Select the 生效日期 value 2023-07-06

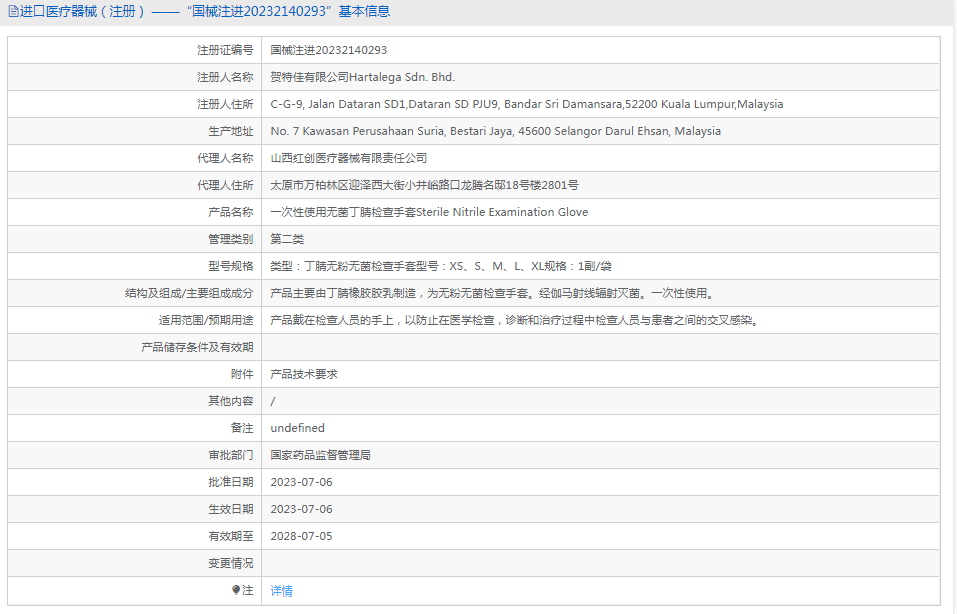pyautogui.click(x=302, y=509)
